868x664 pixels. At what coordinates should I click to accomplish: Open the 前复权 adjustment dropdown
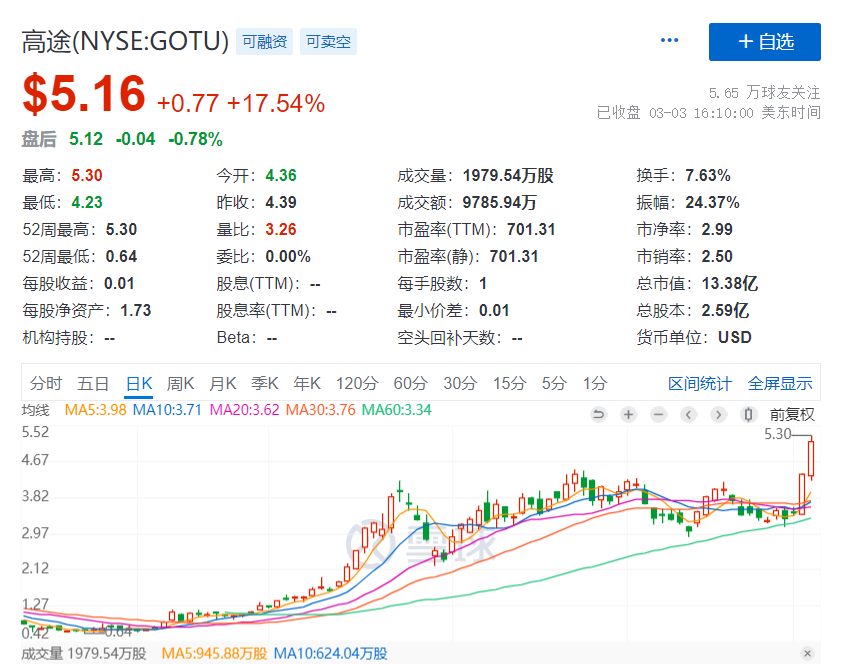click(x=792, y=414)
